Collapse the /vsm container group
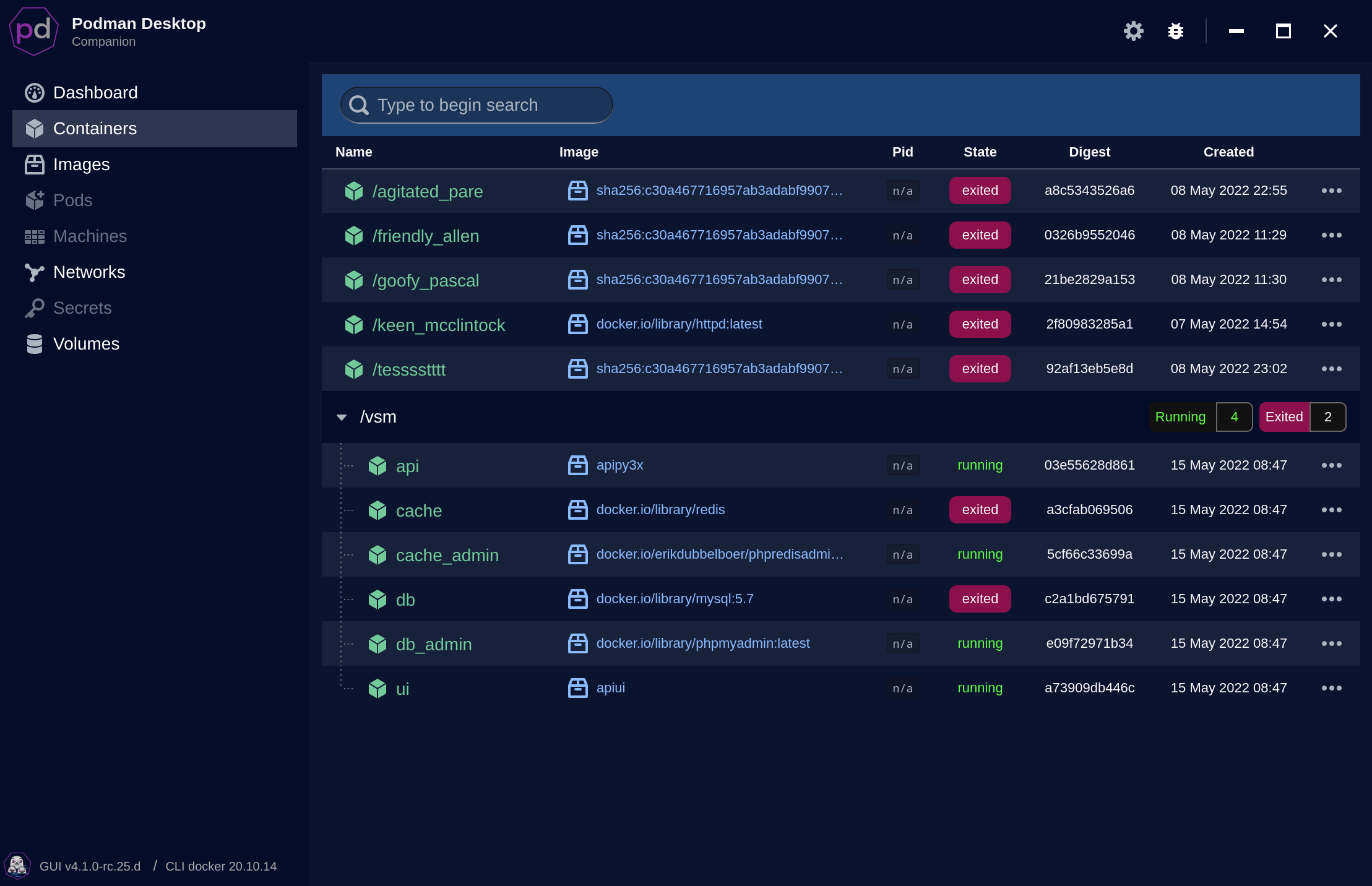 (342, 418)
